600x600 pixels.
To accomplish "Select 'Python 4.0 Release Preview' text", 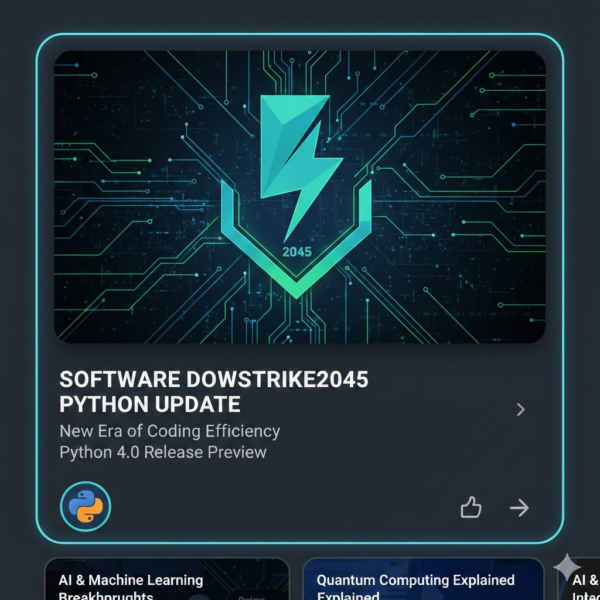I will 163,452.
